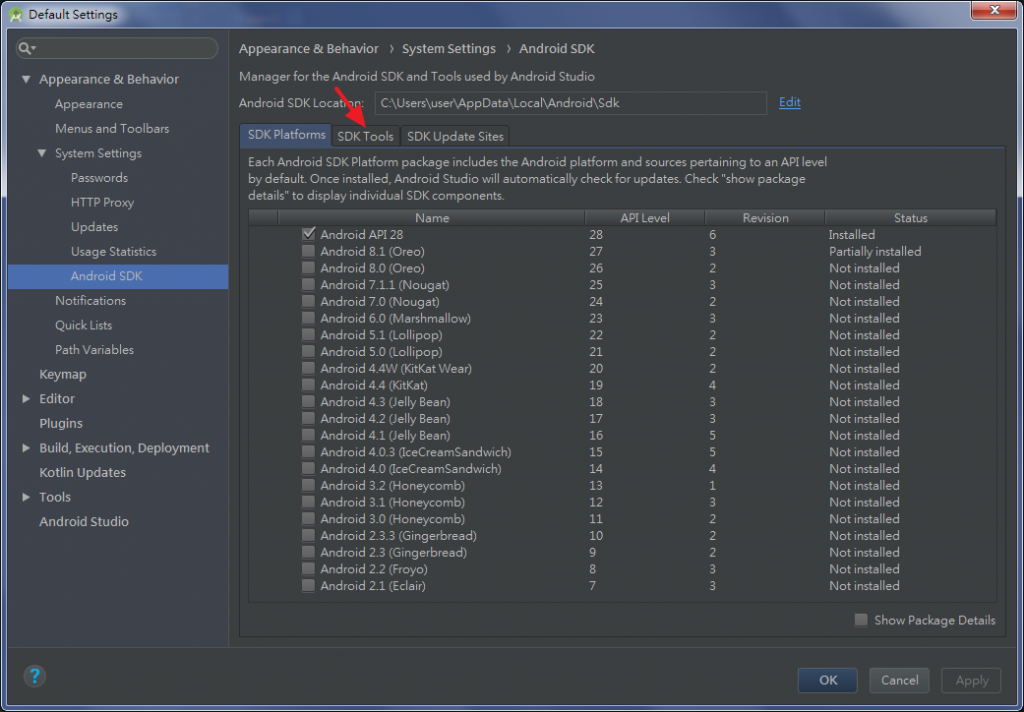The width and height of the screenshot is (1024, 712).
Task: Open the Passwords settings page
Action: coord(99,178)
